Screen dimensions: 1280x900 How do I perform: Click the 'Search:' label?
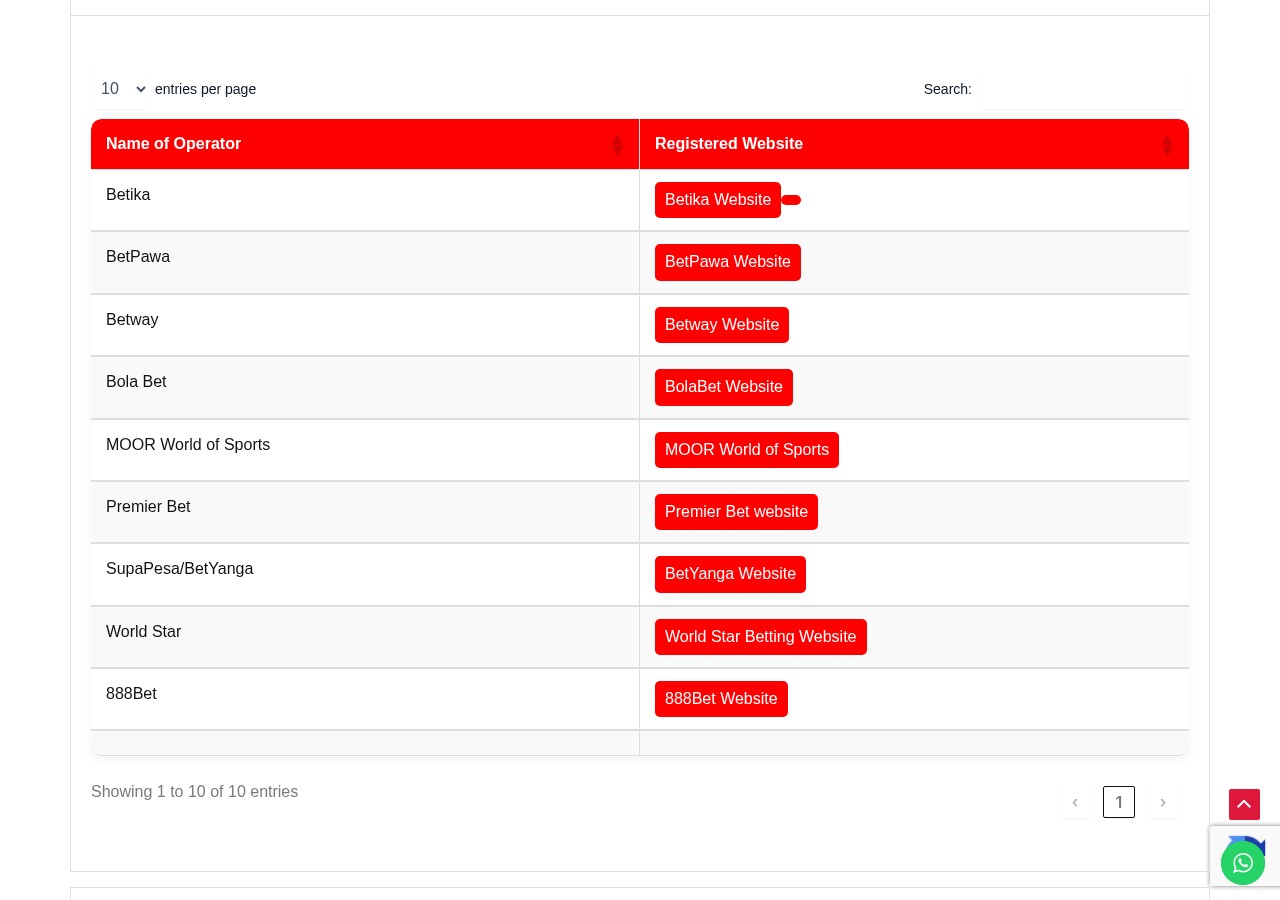(947, 89)
